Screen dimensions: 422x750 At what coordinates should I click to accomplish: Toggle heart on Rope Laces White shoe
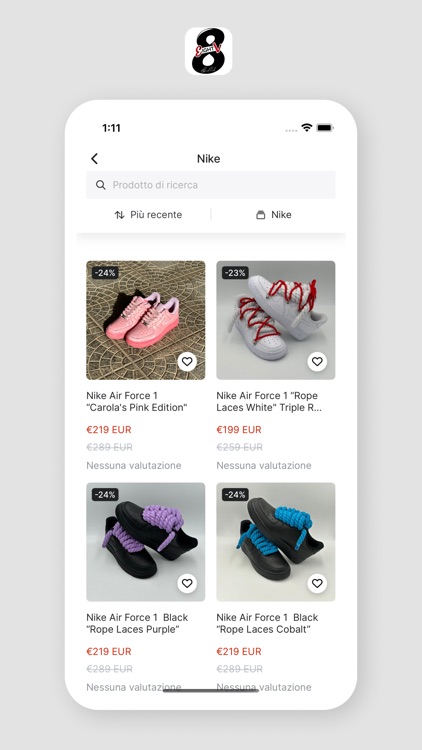(x=317, y=362)
